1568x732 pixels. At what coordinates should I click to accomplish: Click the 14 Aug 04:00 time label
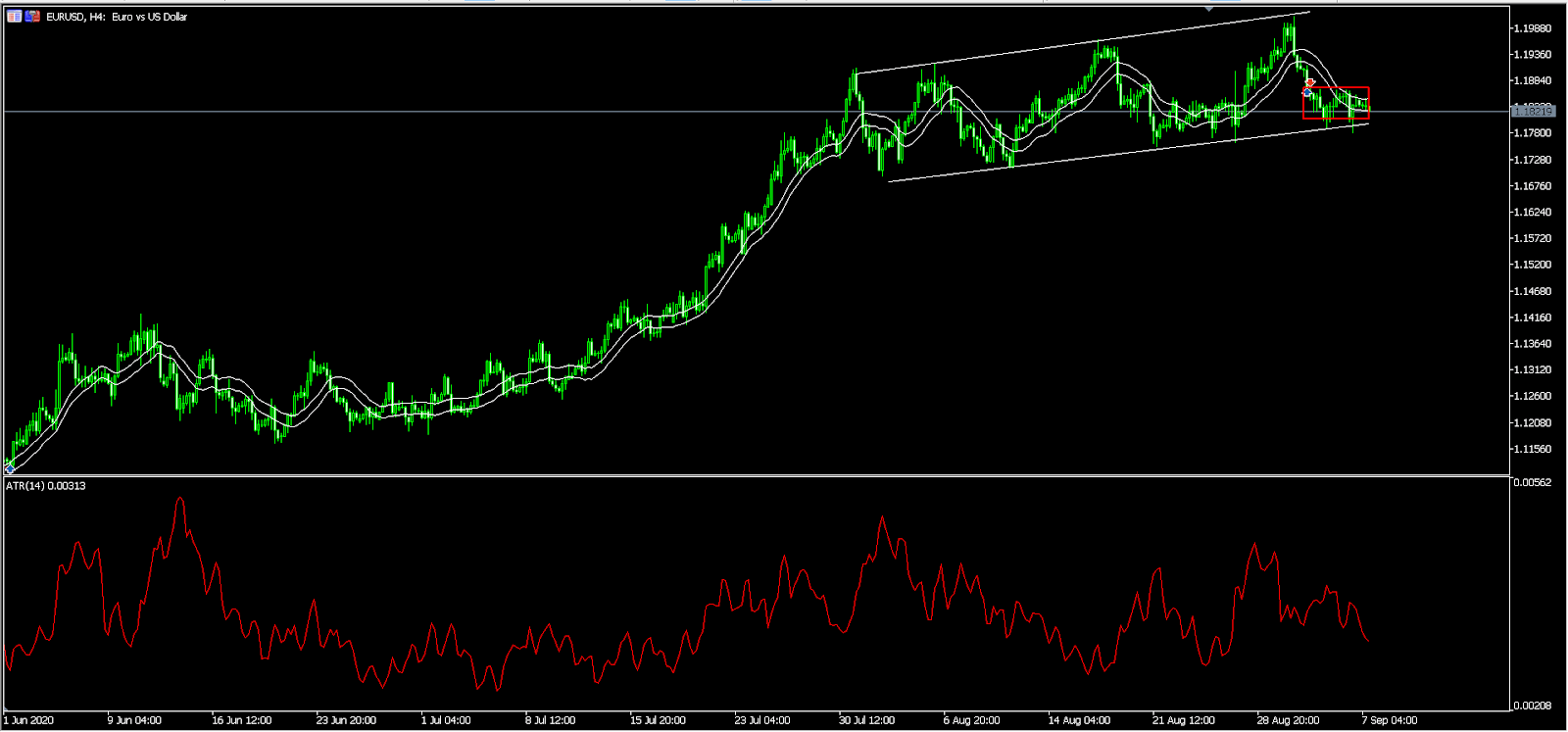click(1078, 720)
